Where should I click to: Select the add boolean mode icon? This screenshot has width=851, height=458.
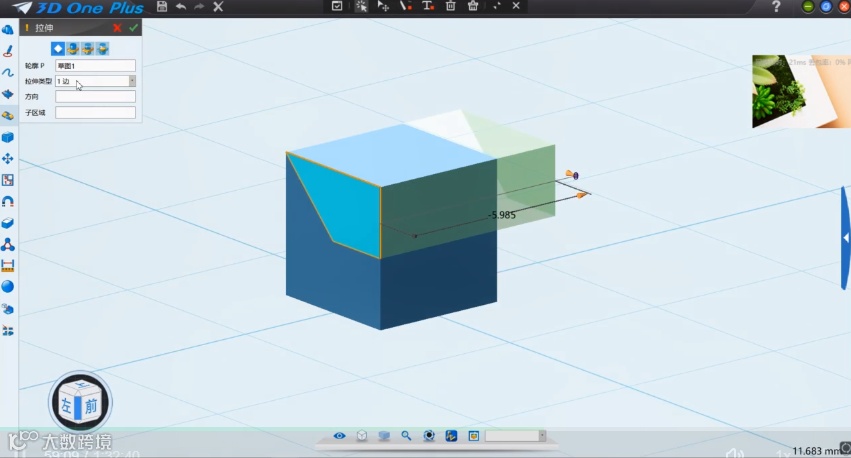(x=73, y=49)
